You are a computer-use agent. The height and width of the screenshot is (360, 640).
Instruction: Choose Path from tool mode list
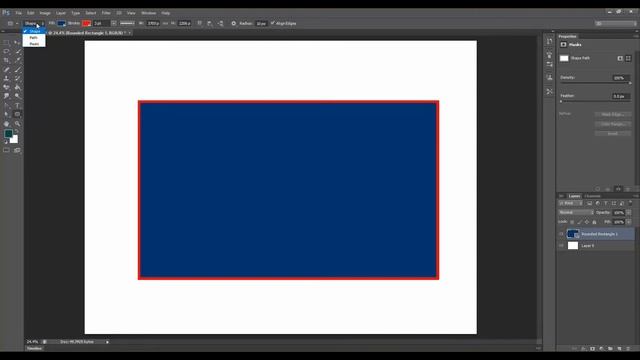pyautogui.click(x=33, y=38)
